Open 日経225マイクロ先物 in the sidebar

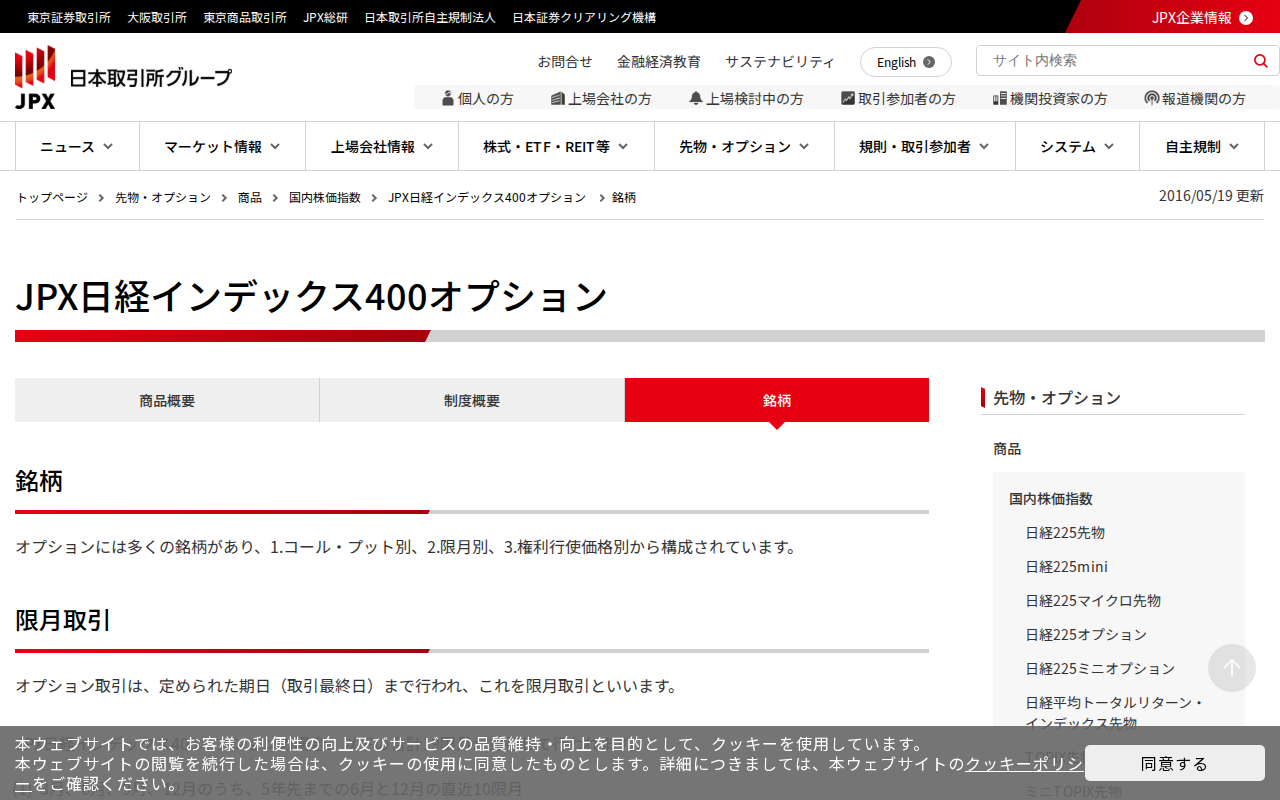(x=1093, y=600)
